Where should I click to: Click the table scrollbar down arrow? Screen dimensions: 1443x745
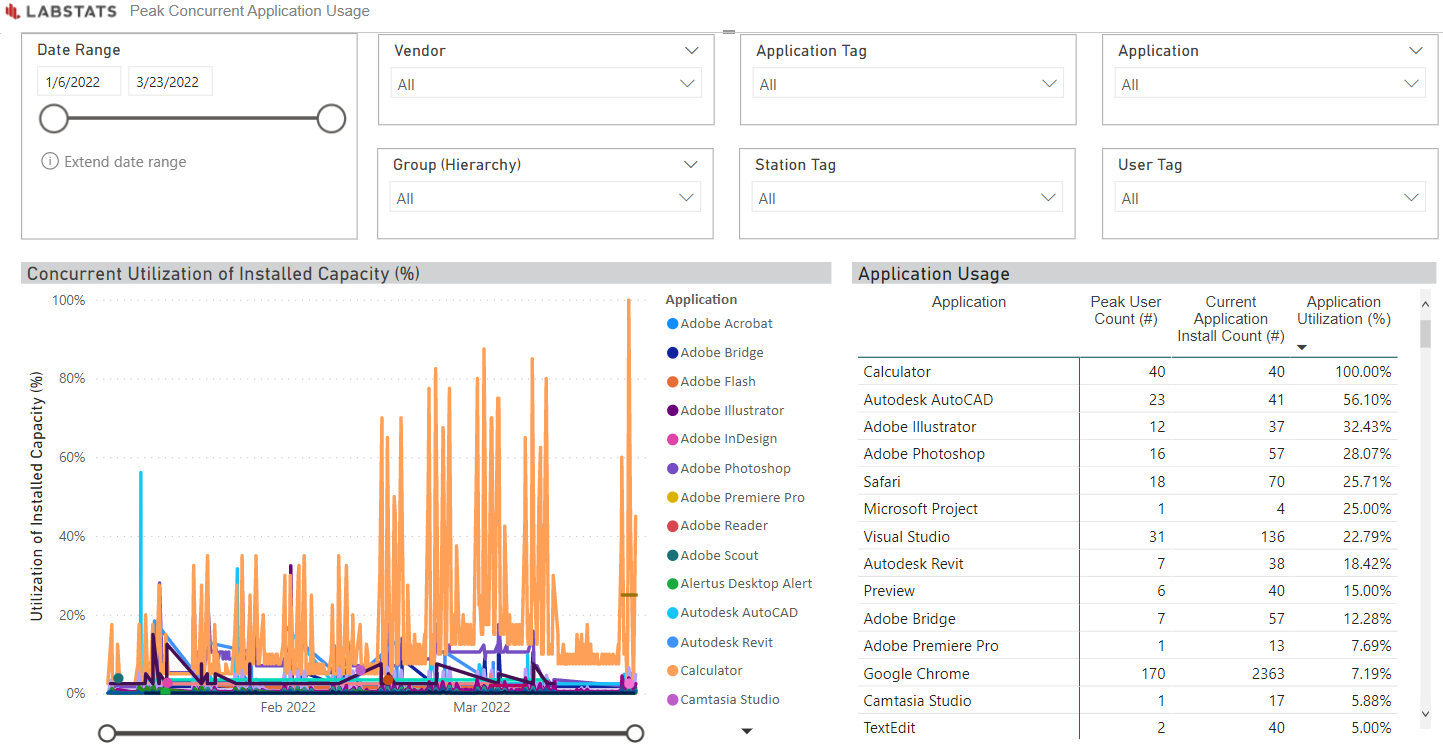tap(1425, 714)
